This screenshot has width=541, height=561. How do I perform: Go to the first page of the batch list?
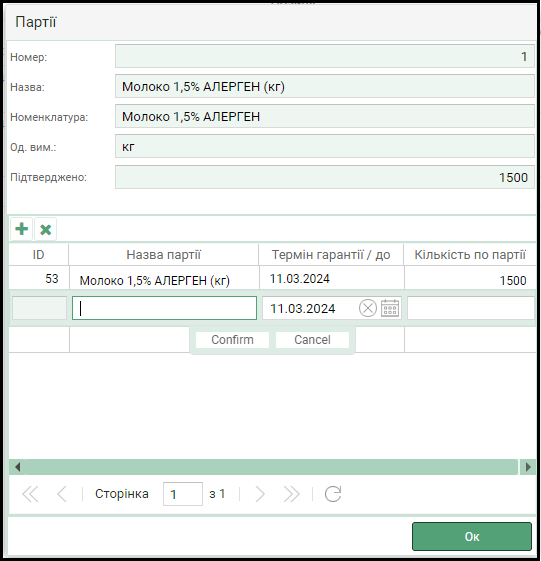click(x=30, y=494)
